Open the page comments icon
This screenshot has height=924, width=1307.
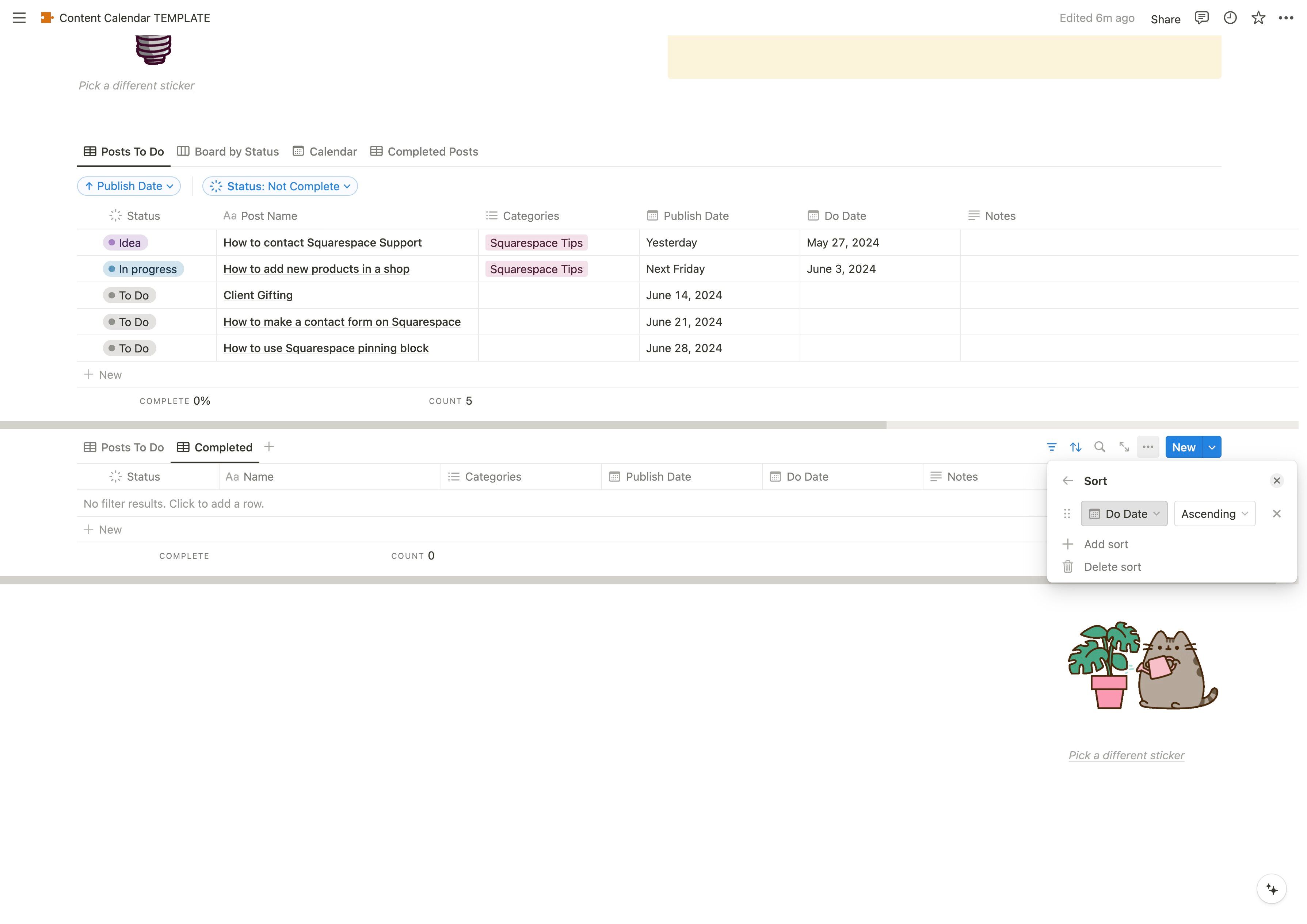pyautogui.click(x=1201, y=18)
